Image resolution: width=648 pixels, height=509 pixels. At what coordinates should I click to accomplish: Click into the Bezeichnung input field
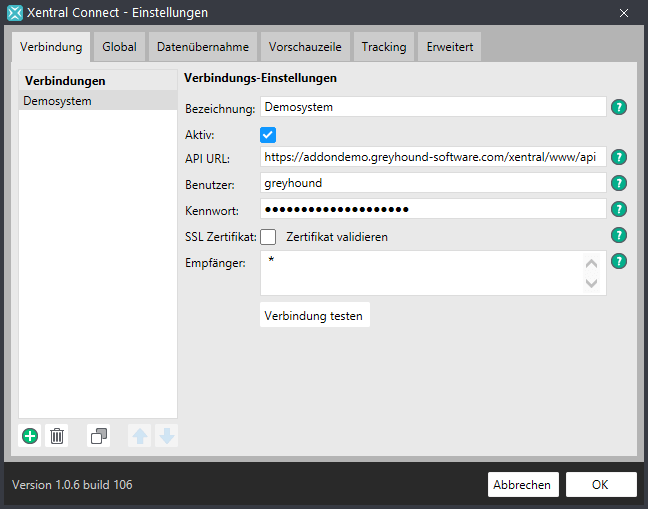[433, 107]
